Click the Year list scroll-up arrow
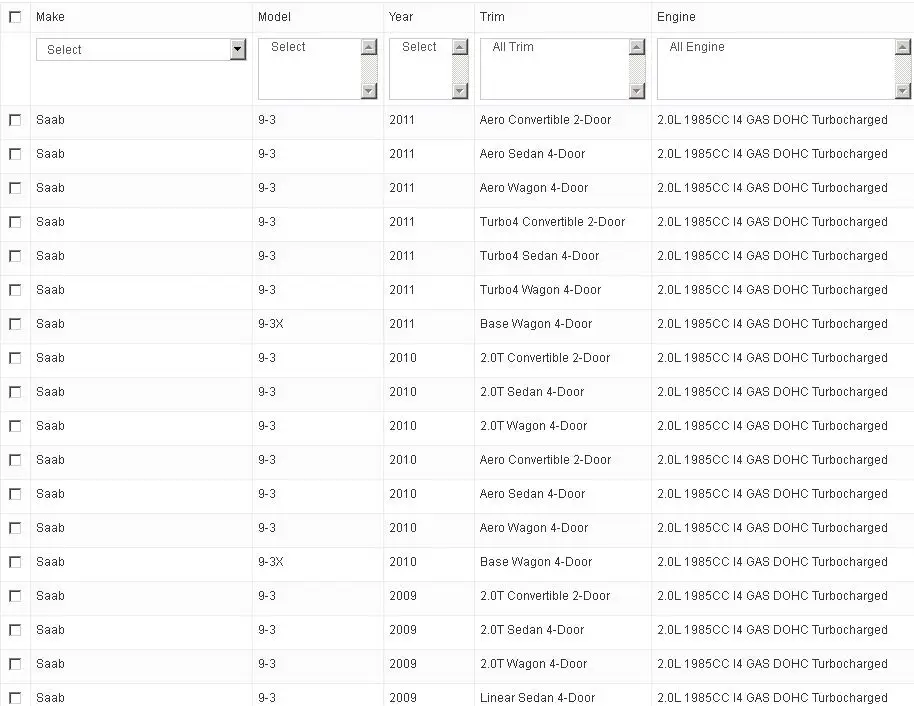The width and height of the screenshot is (914, 706). (460, 47)
